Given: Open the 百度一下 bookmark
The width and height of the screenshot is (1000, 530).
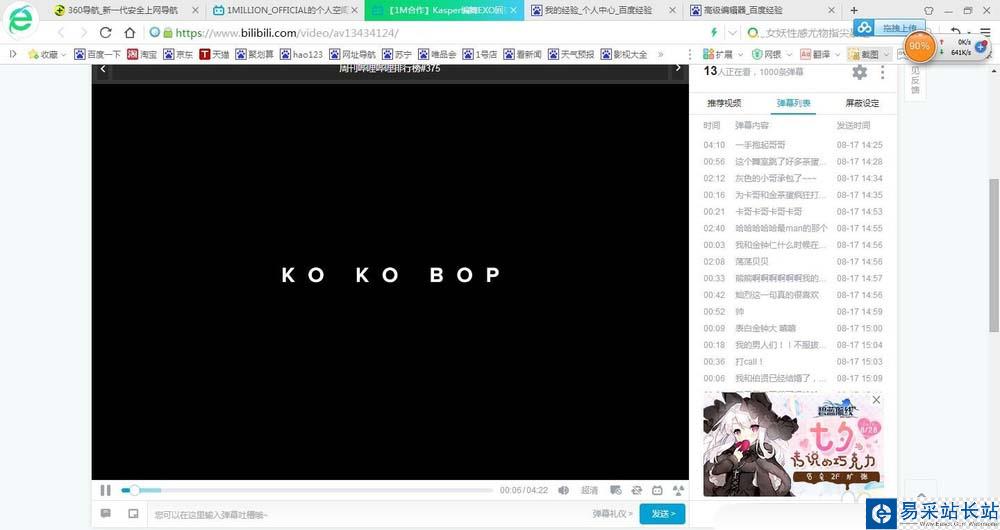Looking at the screenshot, I should [x=98, y=54].
